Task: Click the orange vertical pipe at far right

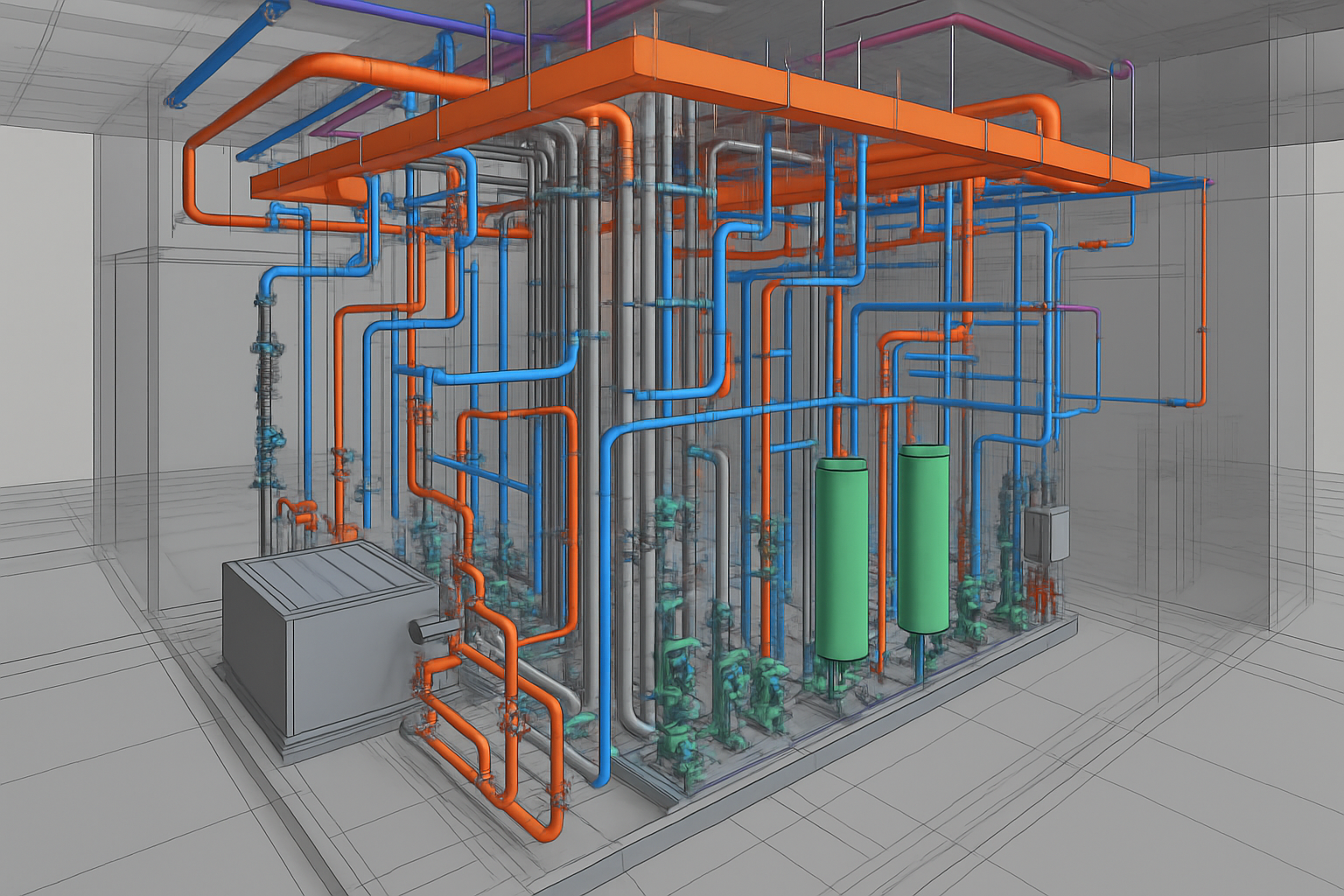Action: pos(1204,289)
